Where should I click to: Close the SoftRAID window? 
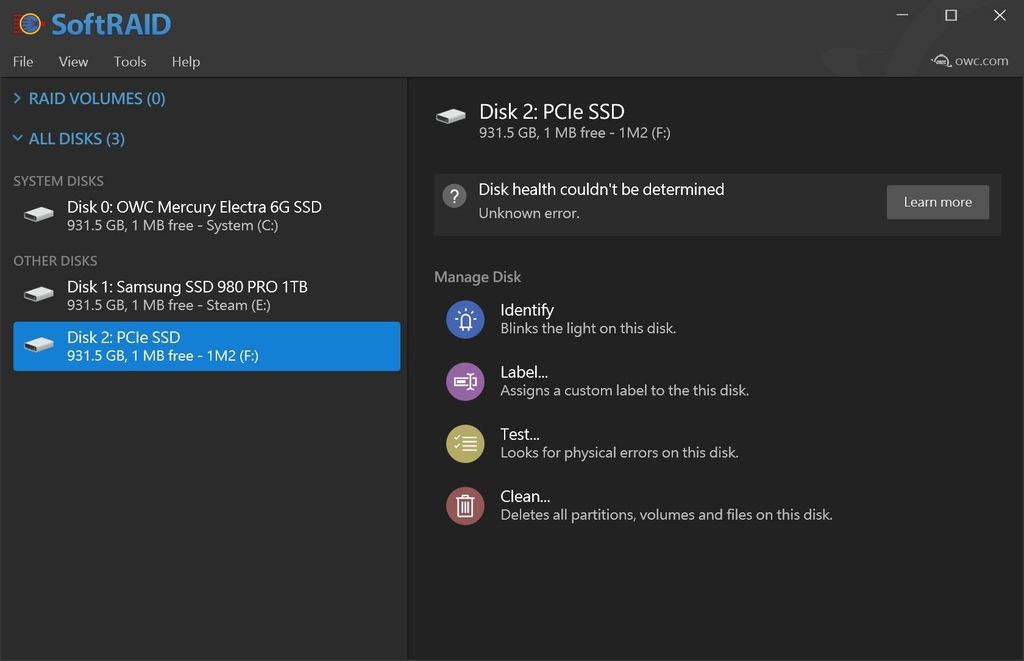point(999,15)
